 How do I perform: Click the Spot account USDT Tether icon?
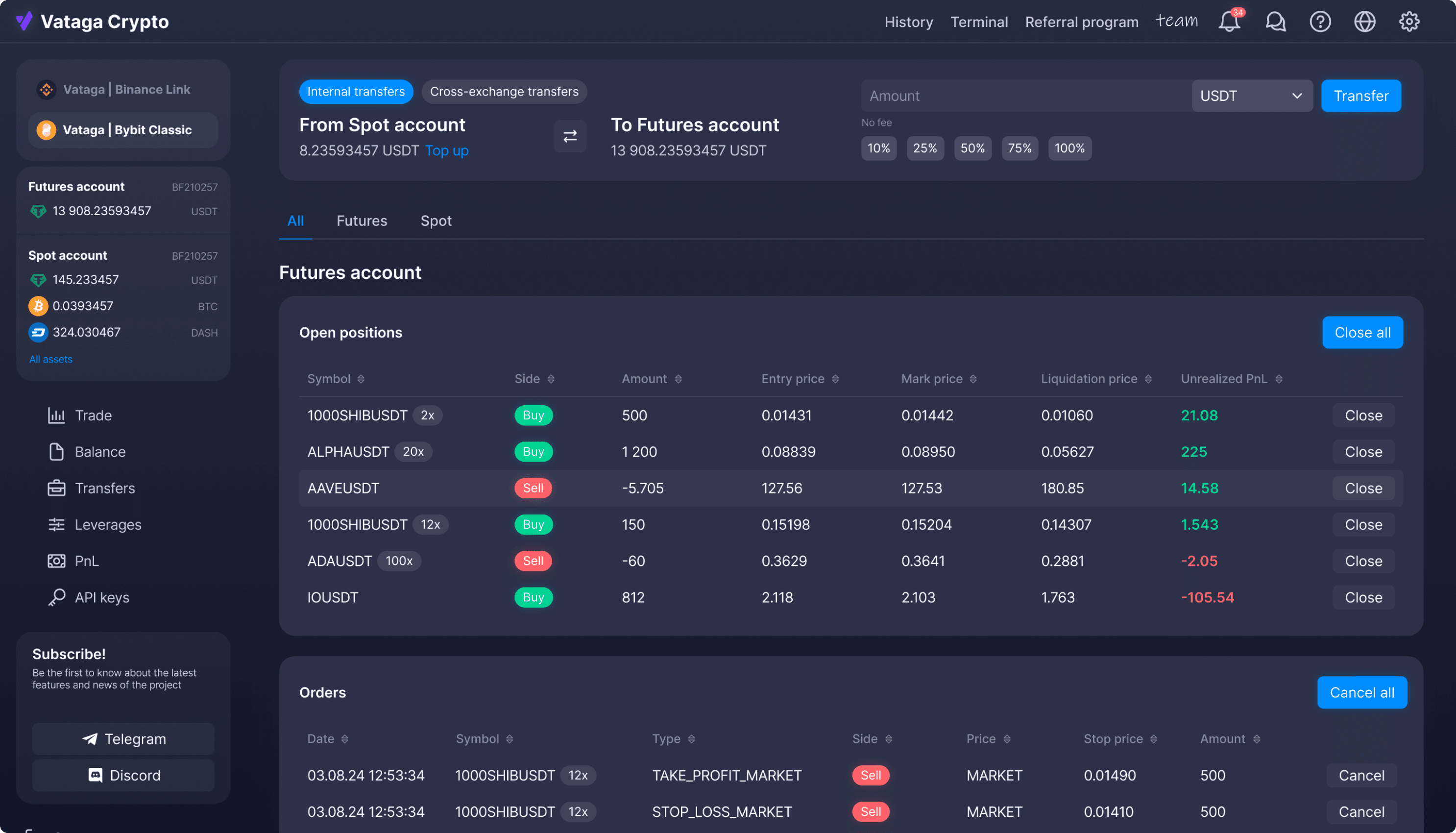pyautogui.click(x=38, y=280)
